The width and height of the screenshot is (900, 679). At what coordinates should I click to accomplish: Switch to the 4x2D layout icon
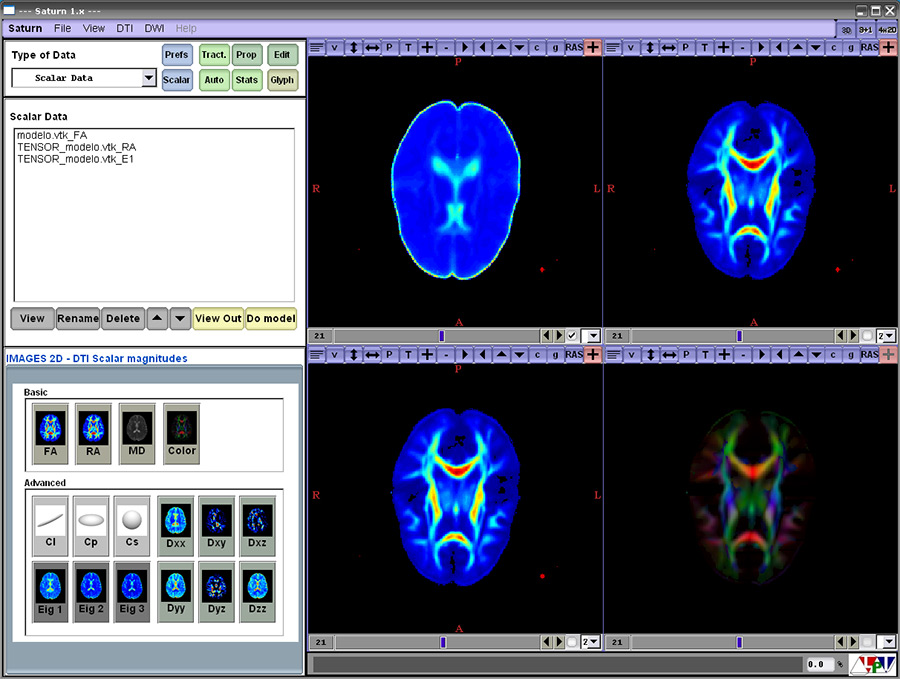tap(887, 30)
